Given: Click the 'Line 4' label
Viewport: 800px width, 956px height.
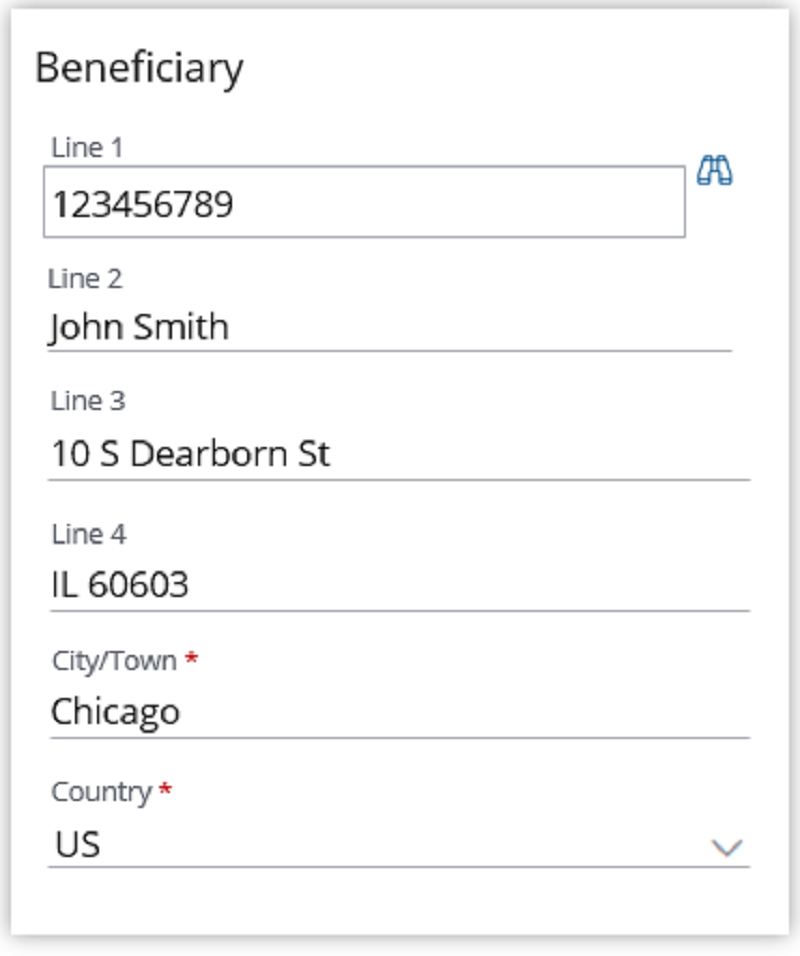Looking at the screenshot, I should [89, 534].
